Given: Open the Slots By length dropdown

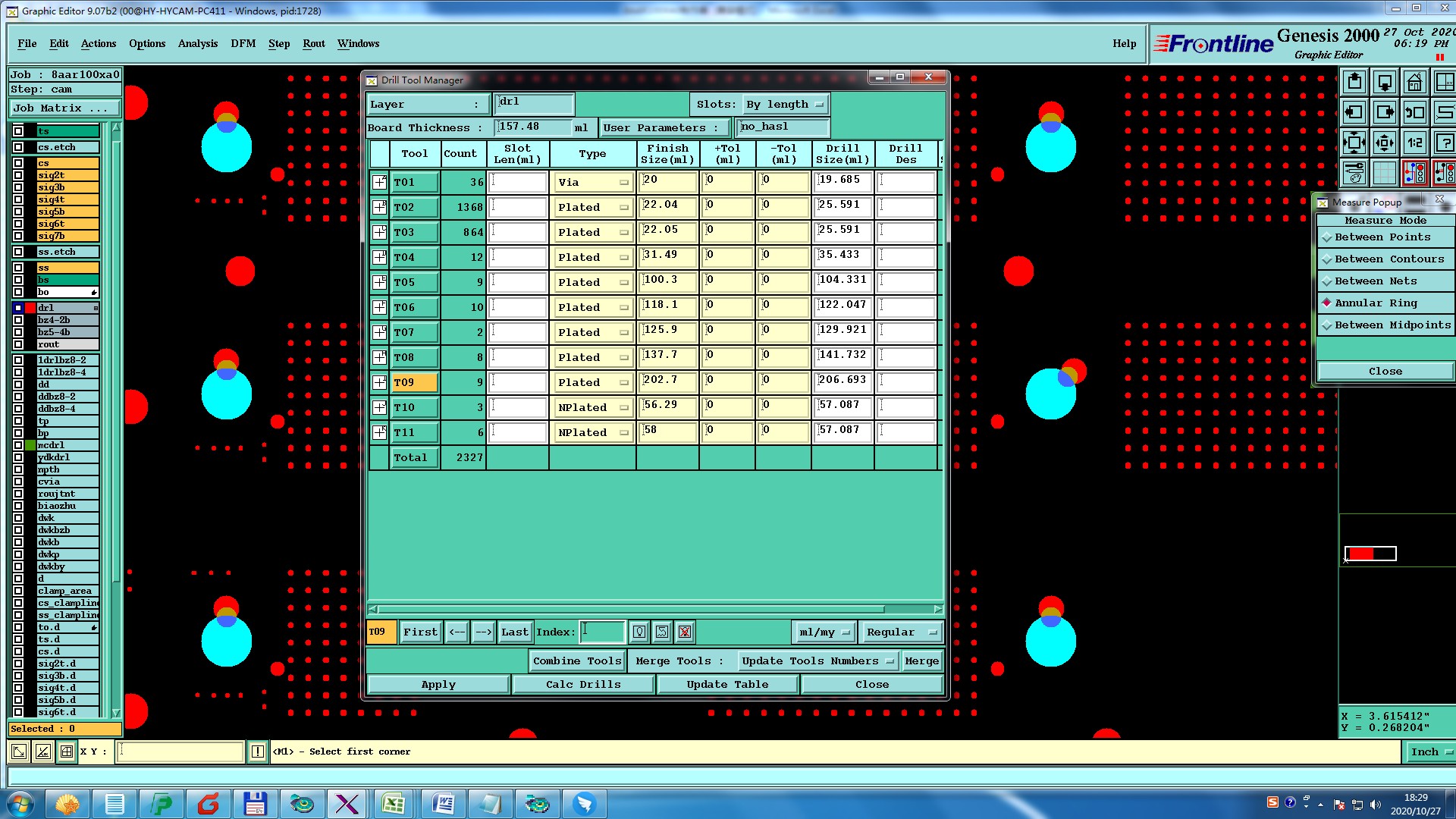Looking at the screenshot, I should pyautogui.click(x=786, y=105).
